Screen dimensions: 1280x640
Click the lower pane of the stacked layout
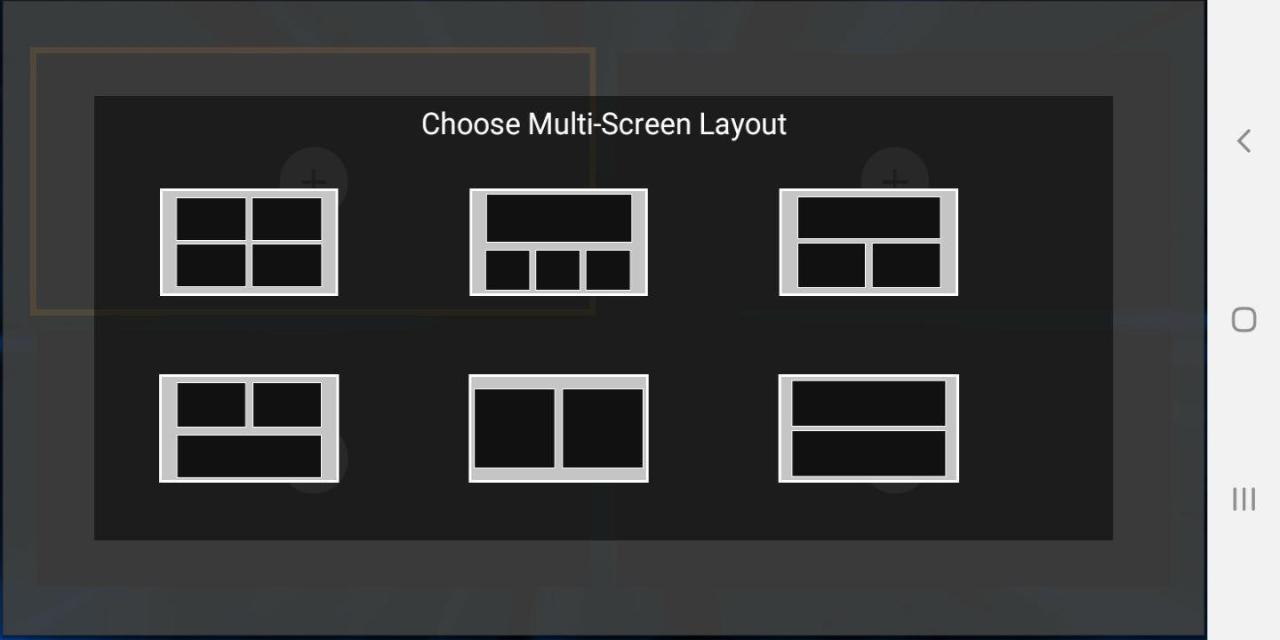[869, 454]
